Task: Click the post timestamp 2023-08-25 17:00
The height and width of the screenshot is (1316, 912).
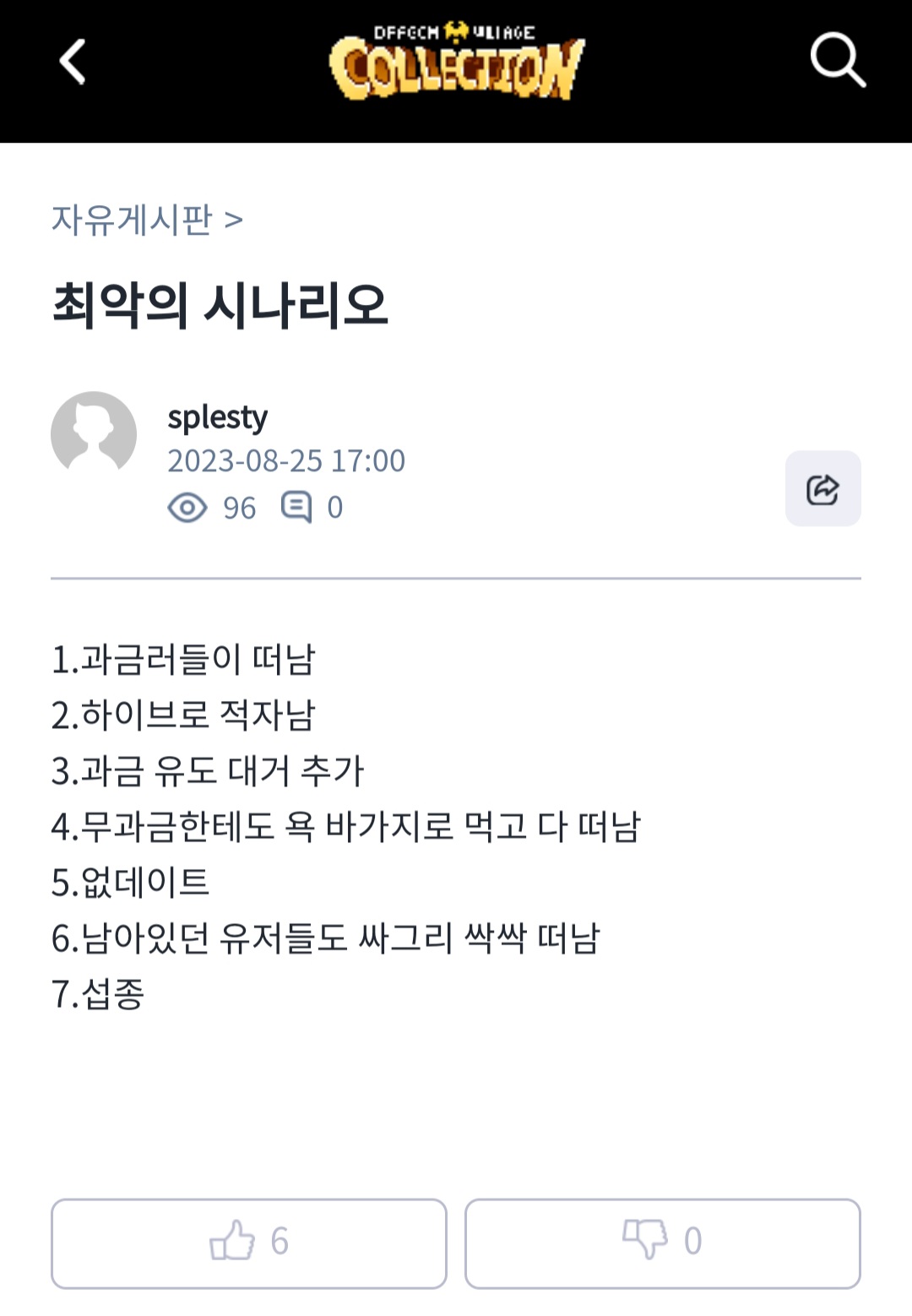Action: [x=286, y=461]
